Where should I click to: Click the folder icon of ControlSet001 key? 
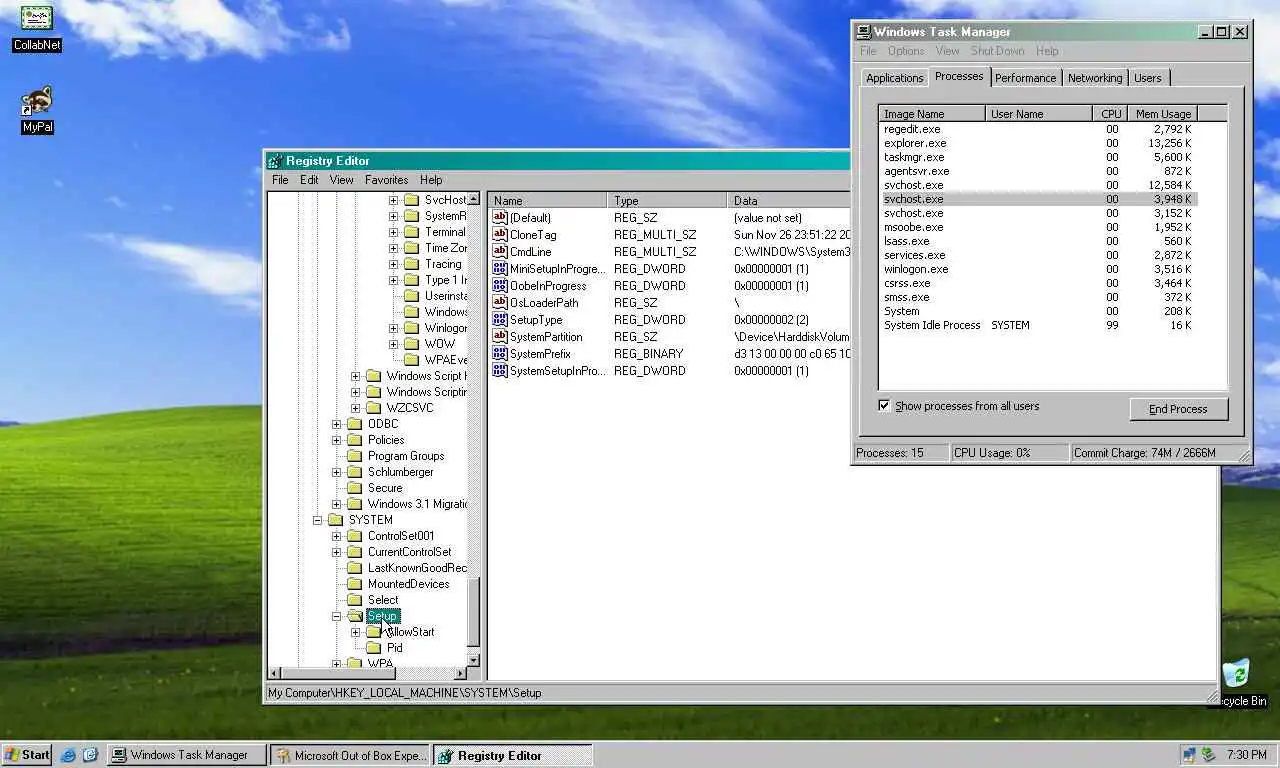[x=354, y=536]
